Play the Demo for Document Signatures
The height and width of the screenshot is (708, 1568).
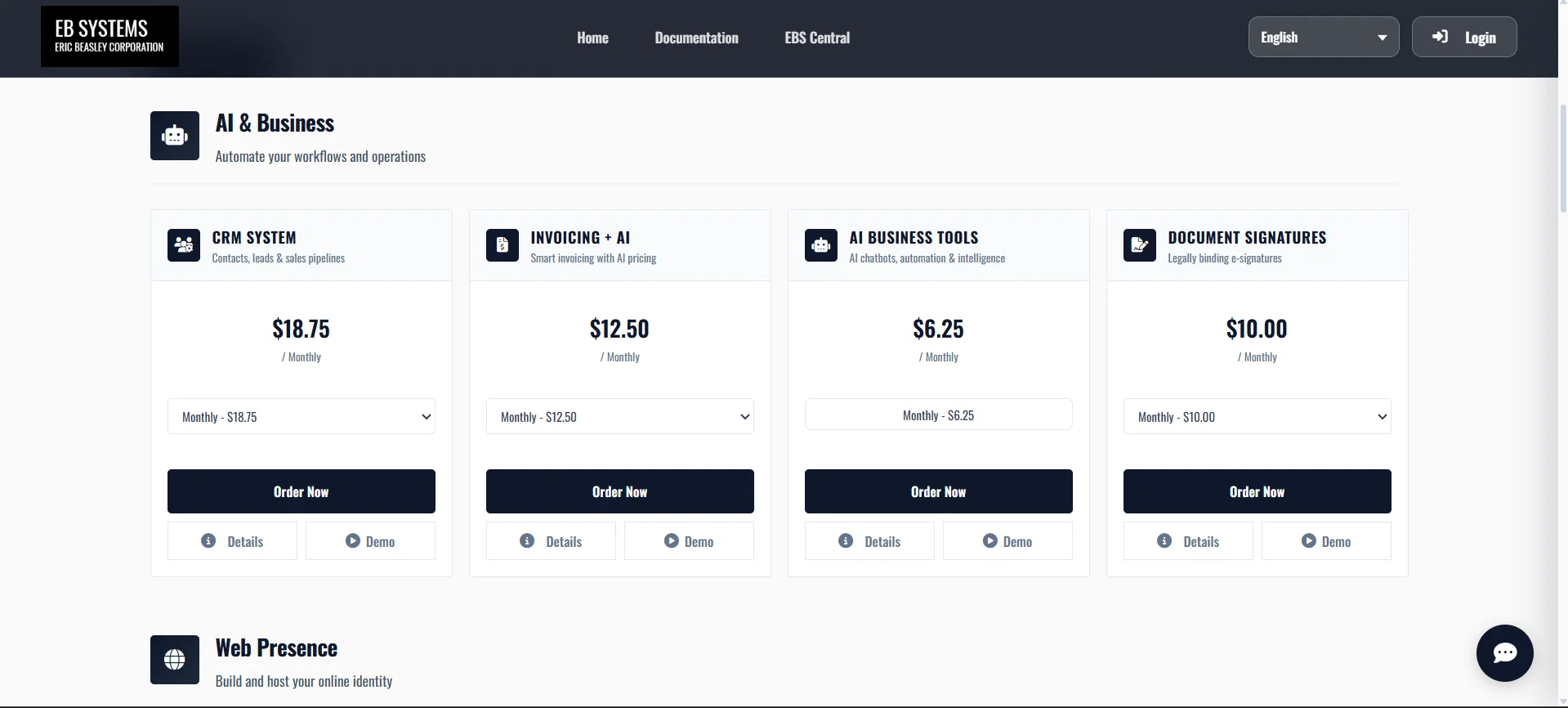coord(1325,541)
